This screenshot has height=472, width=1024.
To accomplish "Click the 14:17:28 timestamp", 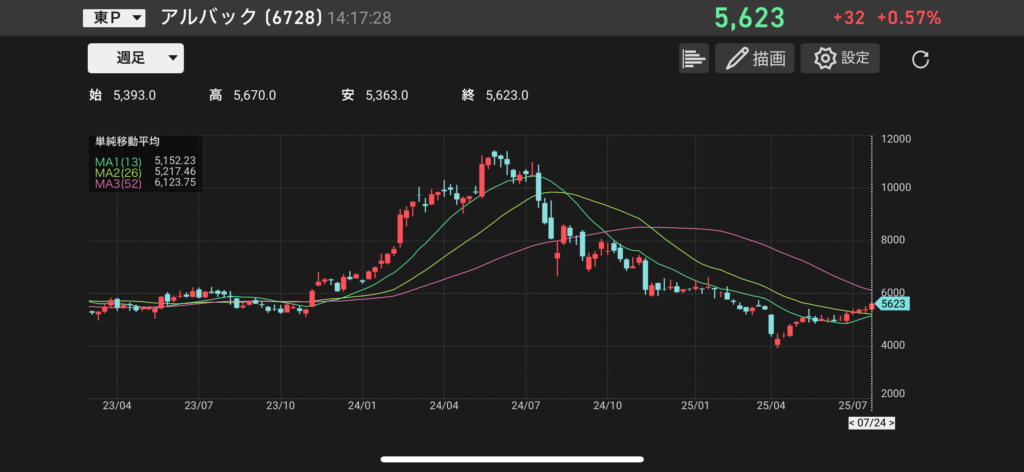I will [x=359, y=18].
